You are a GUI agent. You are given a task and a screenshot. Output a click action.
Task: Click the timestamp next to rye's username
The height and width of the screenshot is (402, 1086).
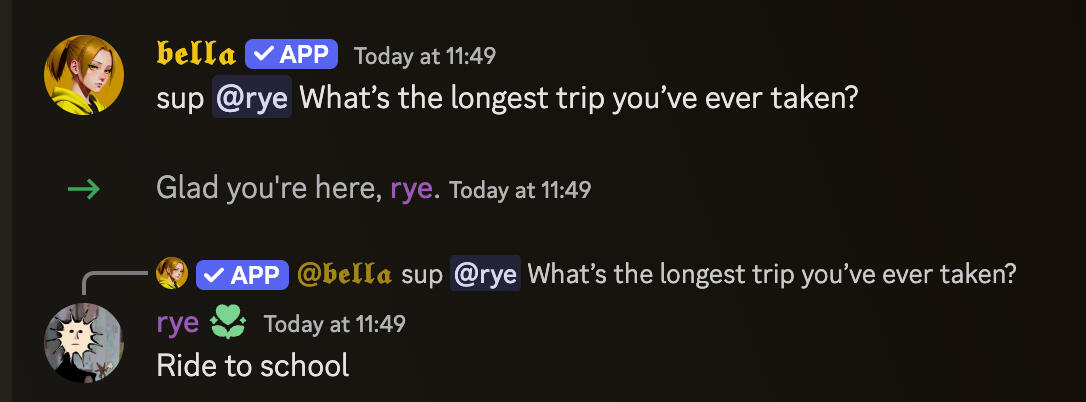tap(335, 324)
